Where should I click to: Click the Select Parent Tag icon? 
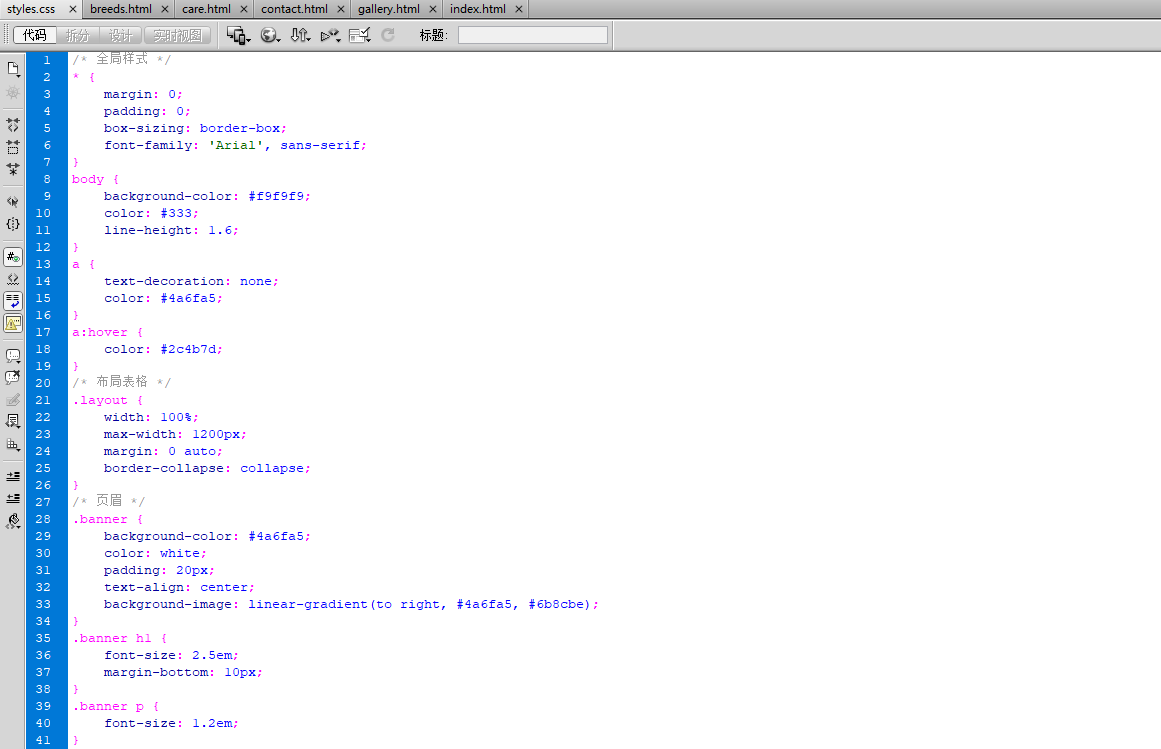13,201
